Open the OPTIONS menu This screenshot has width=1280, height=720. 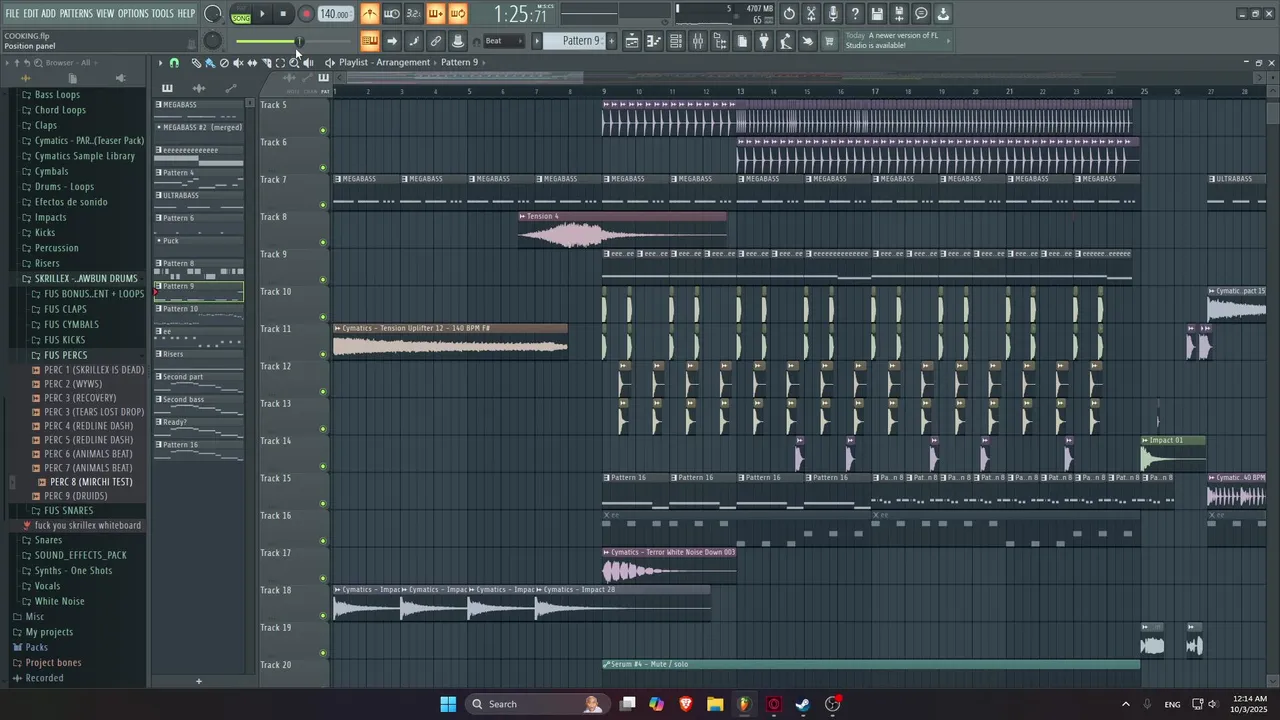(x=133, y=13)
